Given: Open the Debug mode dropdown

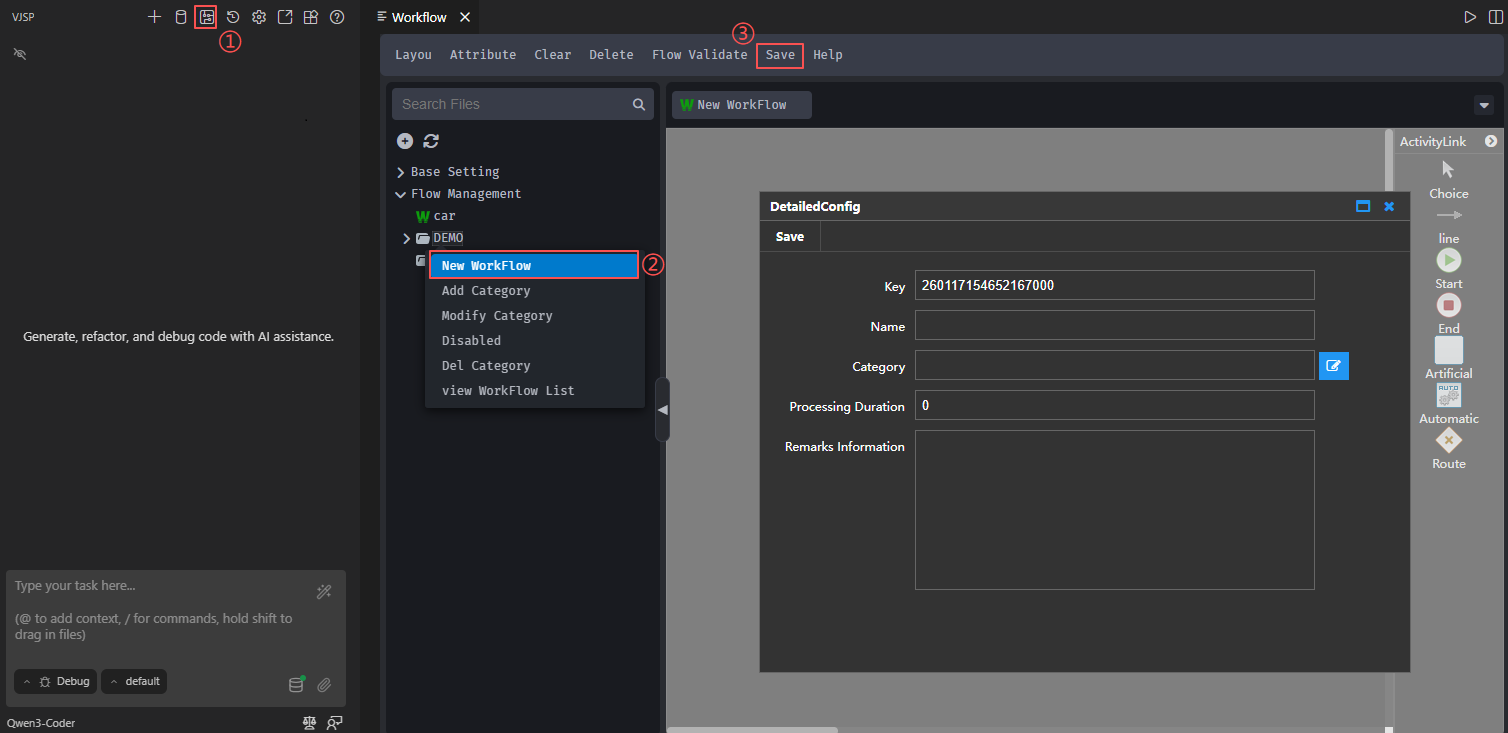Looking at the screenshot, I should pos(56,681).
